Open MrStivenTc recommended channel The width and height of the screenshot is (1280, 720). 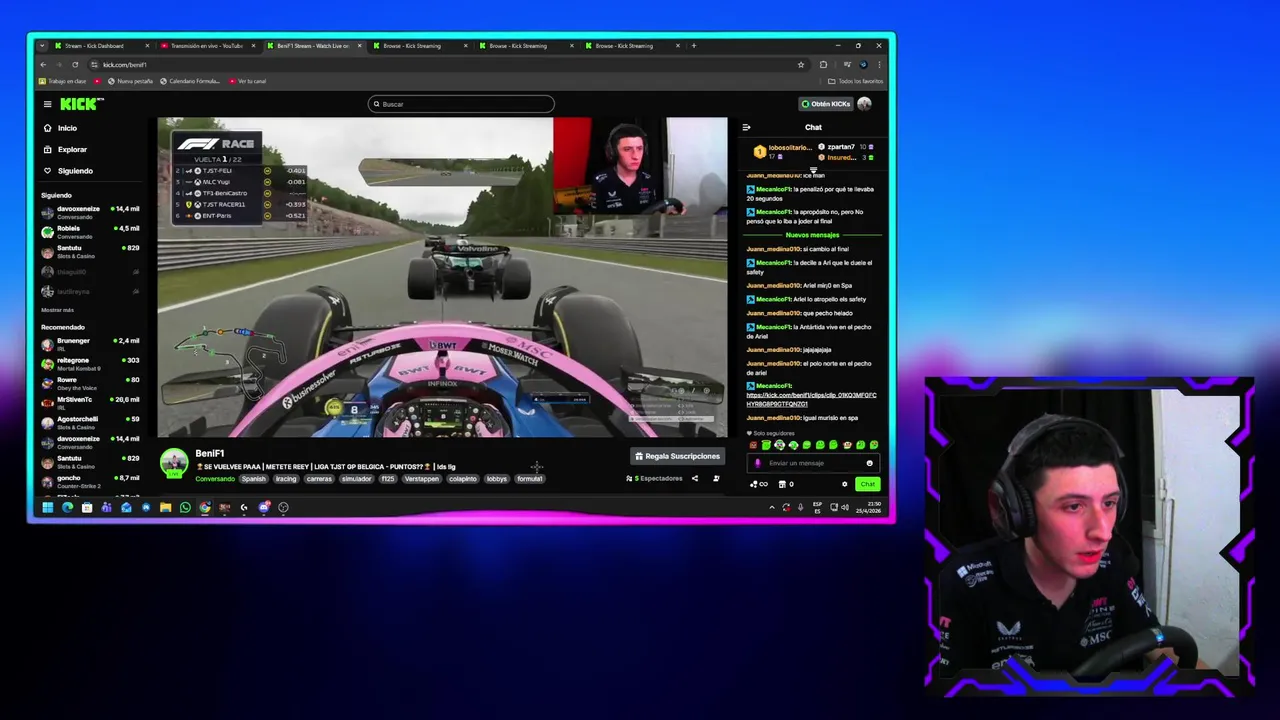tap(91, 402)
